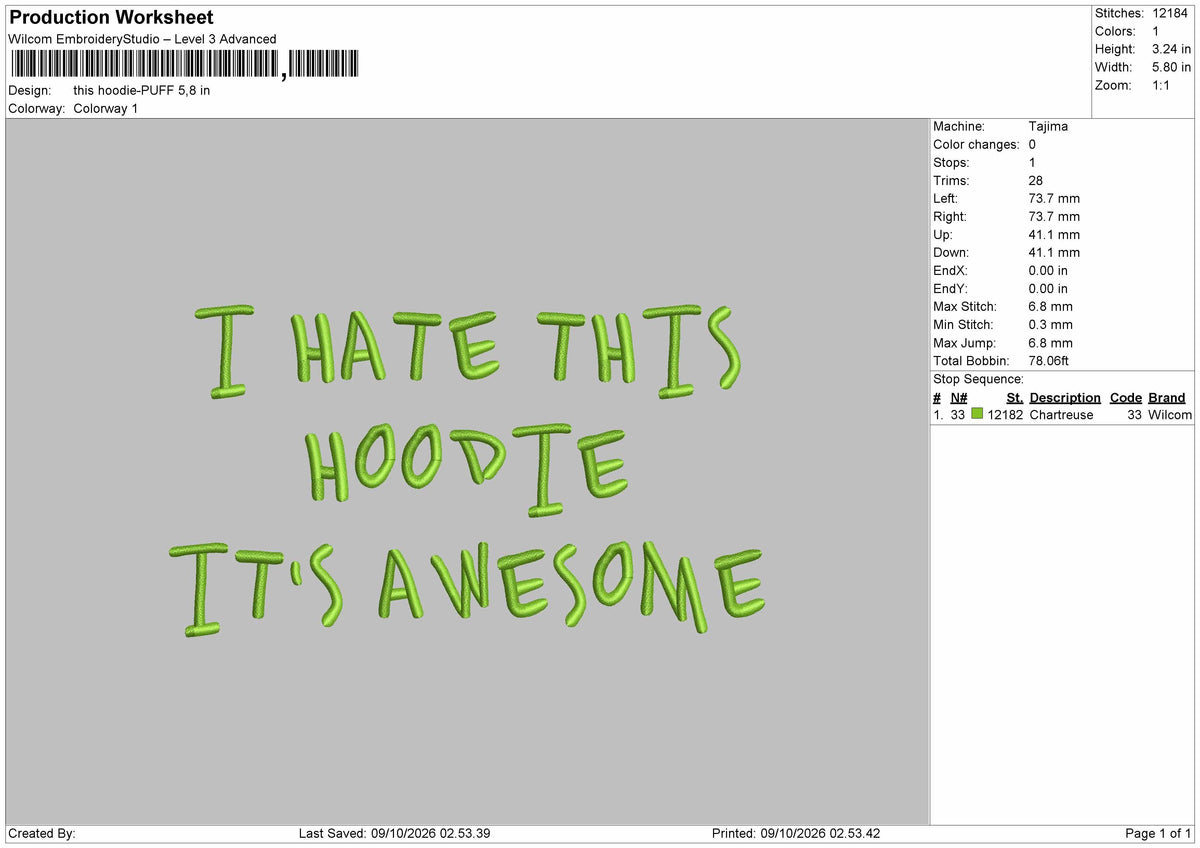Select the Machine value 'Tajima'
This screenshot has width=1200, height=848.
[x=1048, y=126]
